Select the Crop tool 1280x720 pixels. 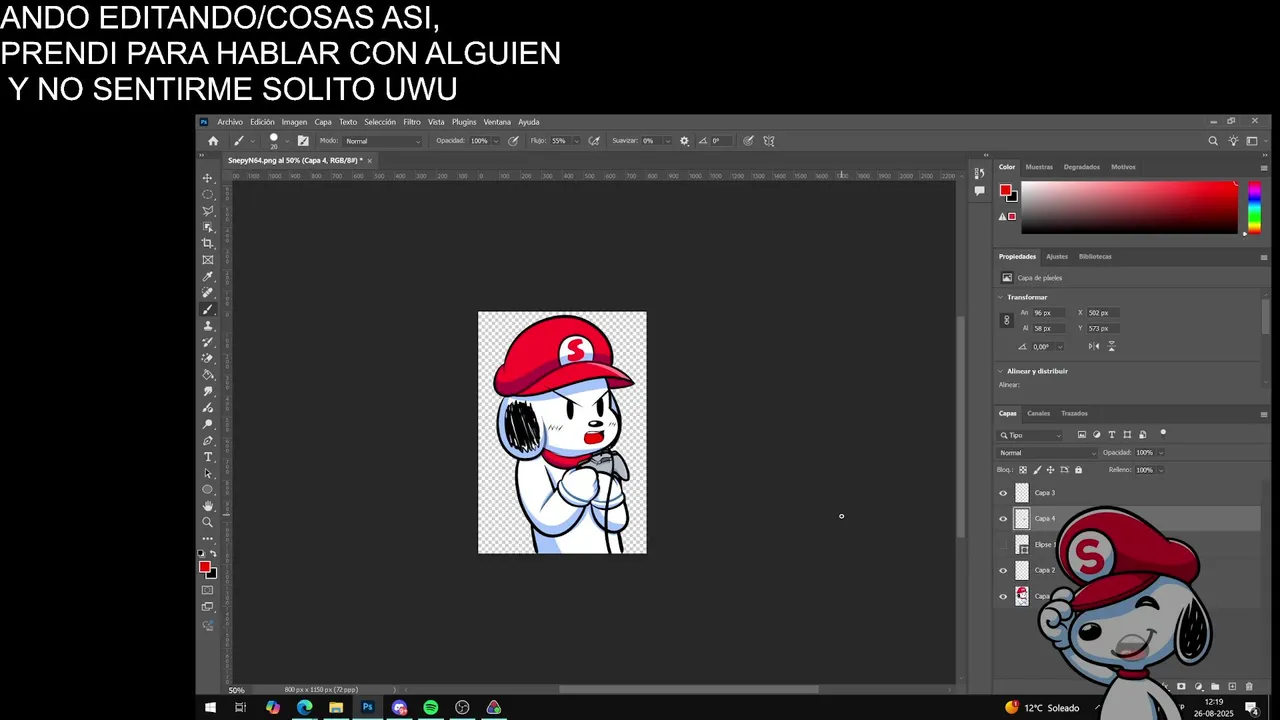(208, 243)
